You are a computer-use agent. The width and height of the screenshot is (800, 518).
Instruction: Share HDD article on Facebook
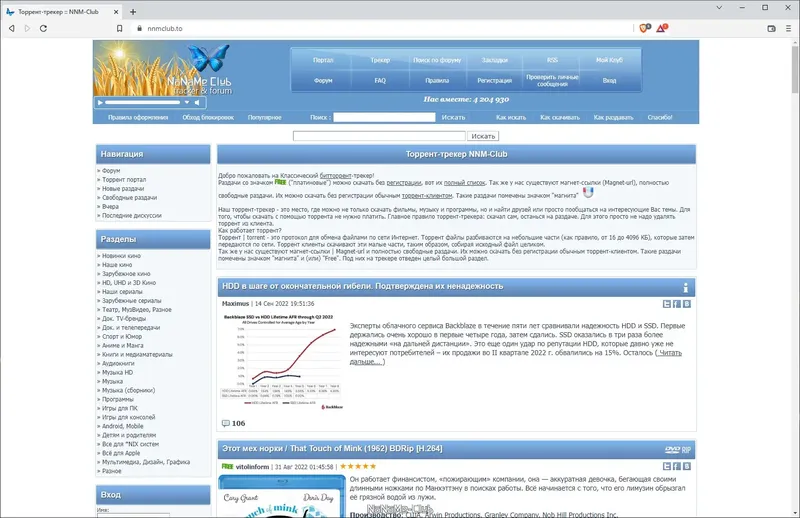coord(677,304)
